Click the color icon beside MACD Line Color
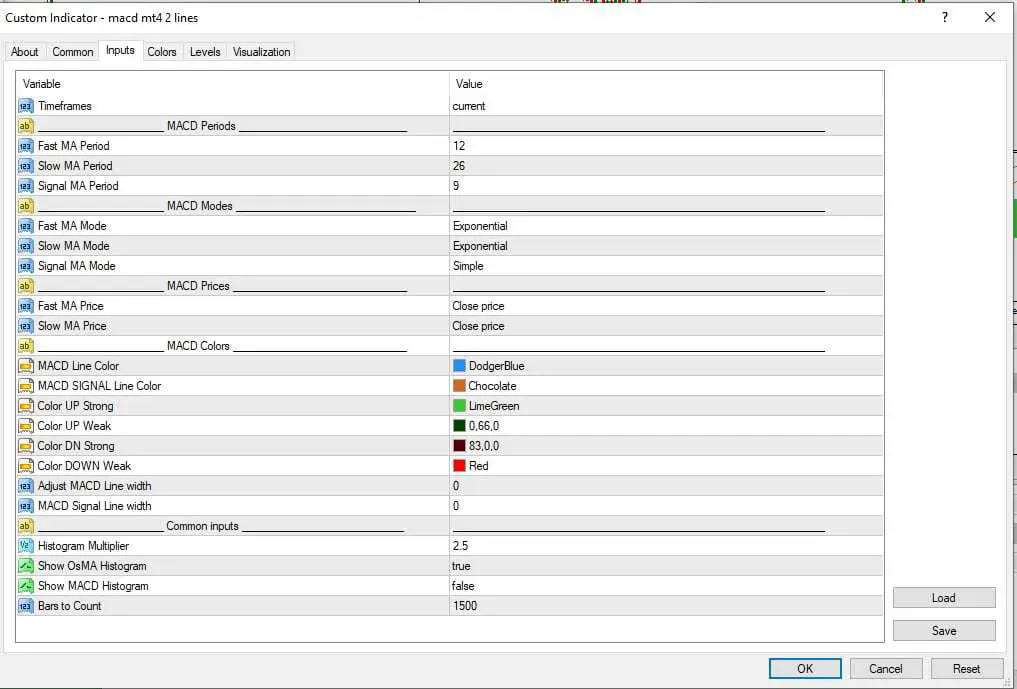 click(25, 366)
